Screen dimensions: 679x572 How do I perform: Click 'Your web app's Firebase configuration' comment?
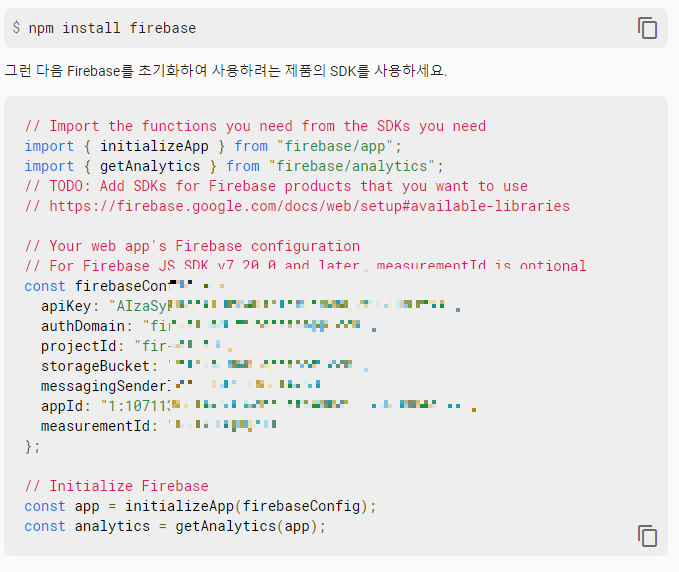point(192,246)
